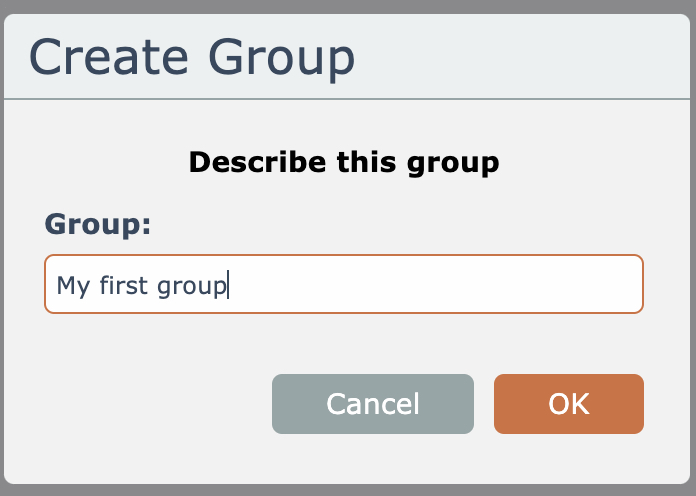Click the dialog title bar area

[520, 58]
